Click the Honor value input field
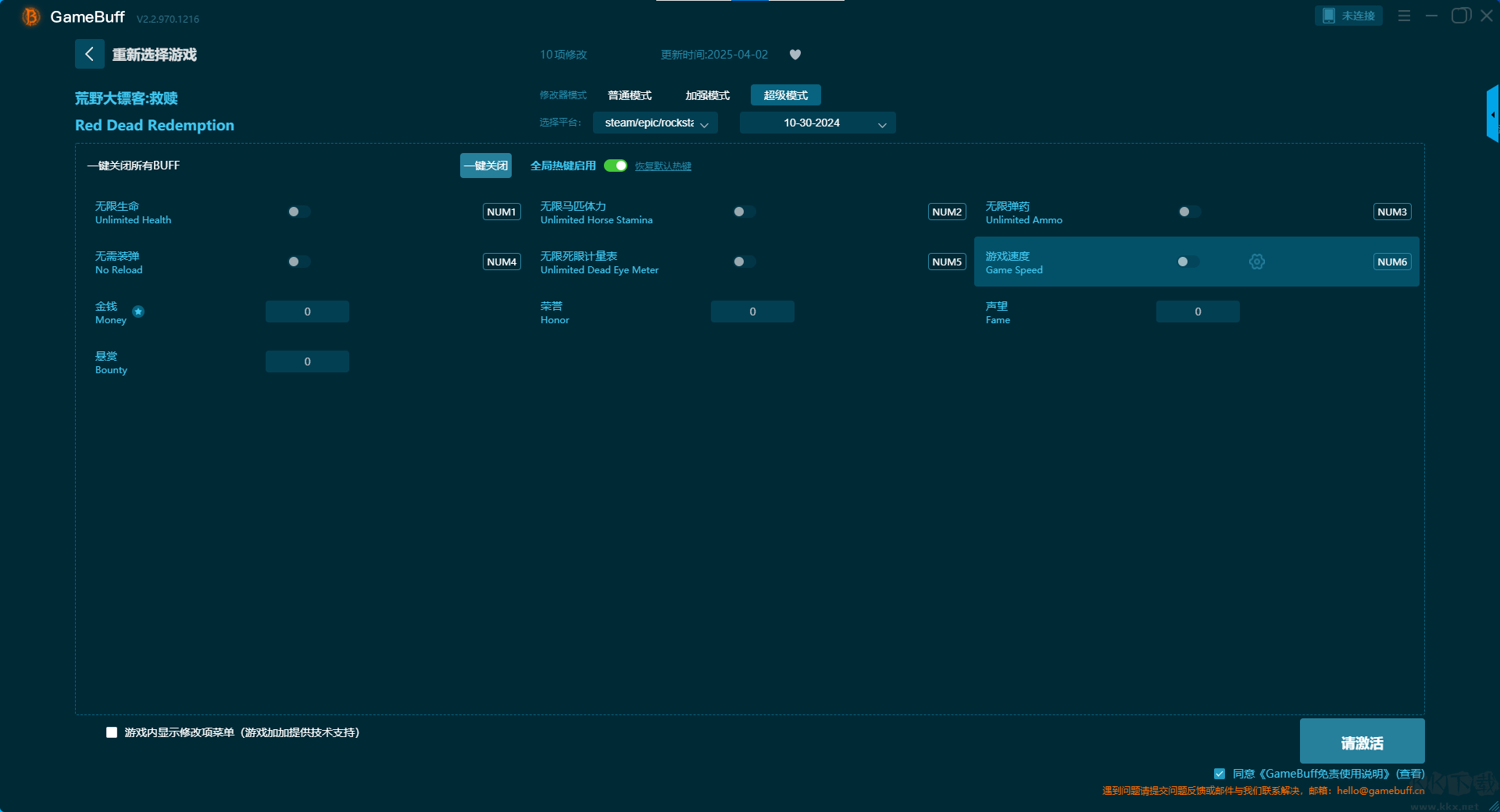The width and height of the screenshot is (1500, 812). 752,312
